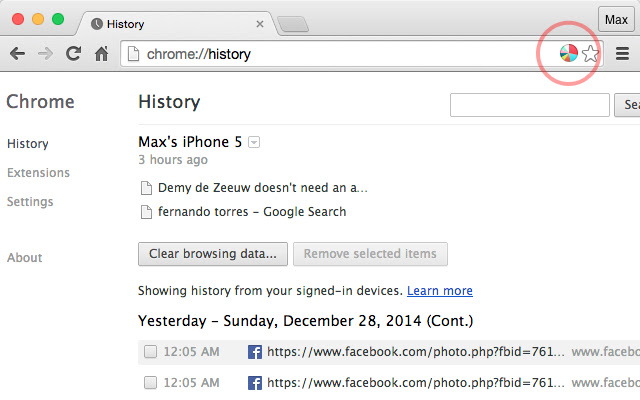The image size is (640, 400).
Task: Open the Learn more link
Action: [440, 291]
